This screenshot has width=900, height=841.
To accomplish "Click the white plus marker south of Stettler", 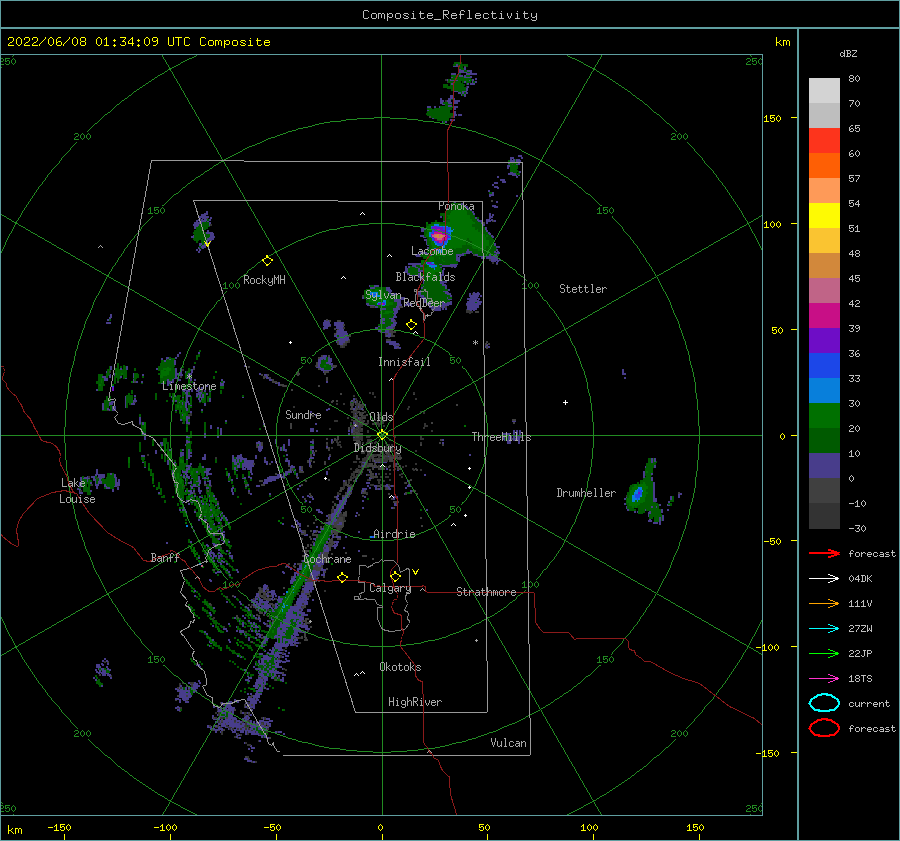I will pyautogui.click(x=565, y=402).
